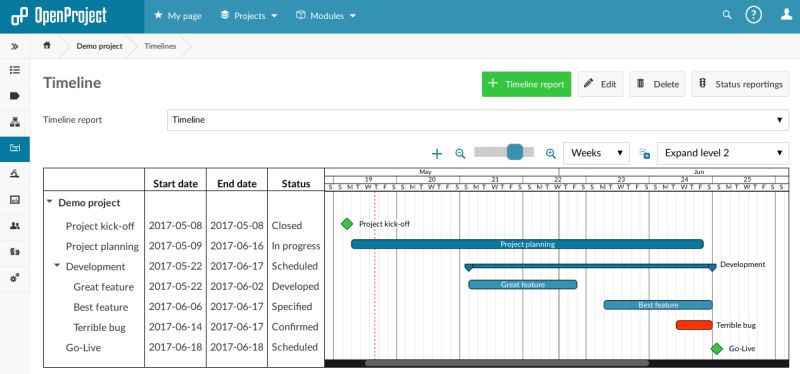
Task: Click the Status column header
Action: pos(296,184)
